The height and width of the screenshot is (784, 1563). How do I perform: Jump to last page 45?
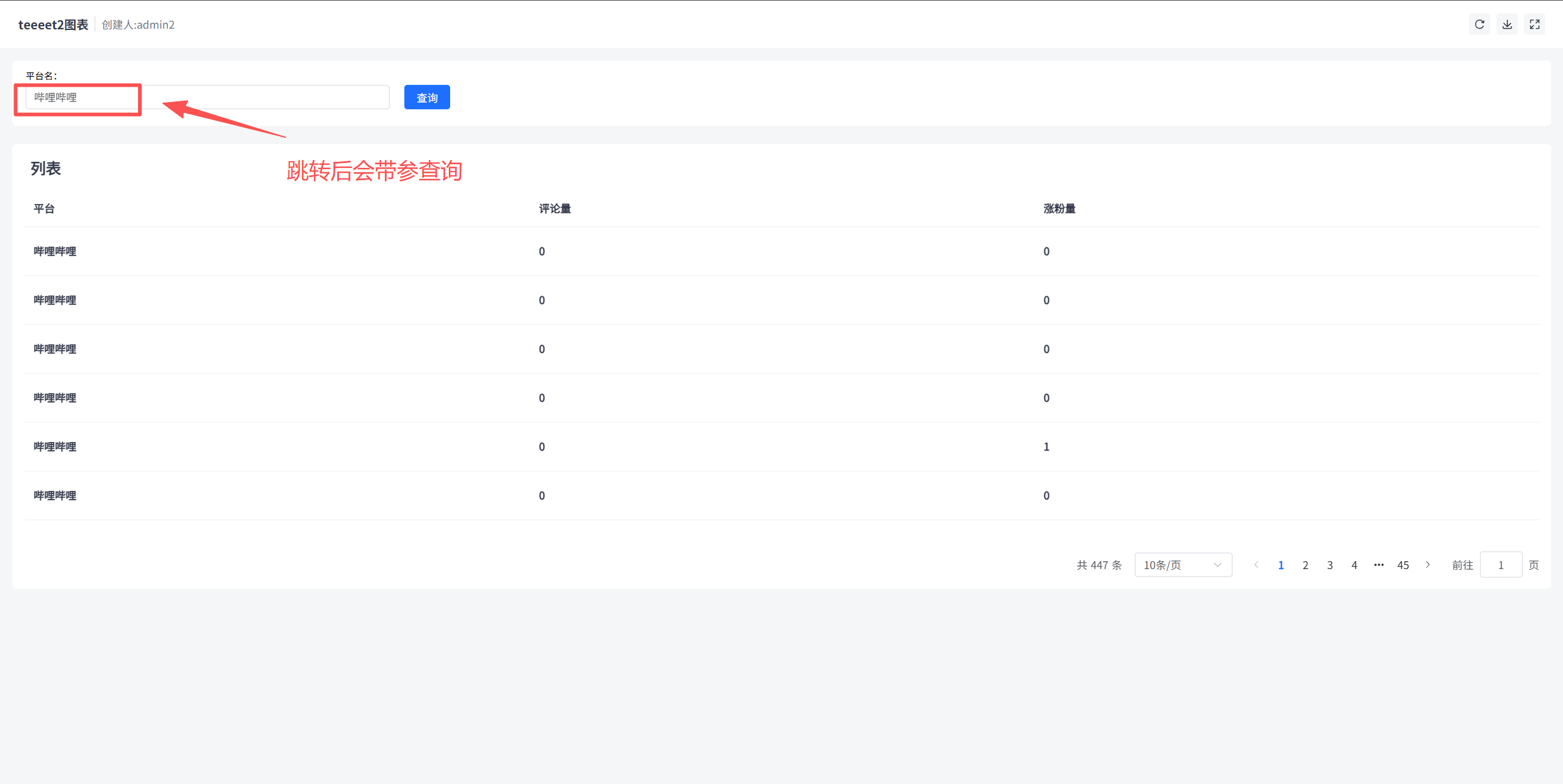pyautogui.click(x=1403, y=565)
